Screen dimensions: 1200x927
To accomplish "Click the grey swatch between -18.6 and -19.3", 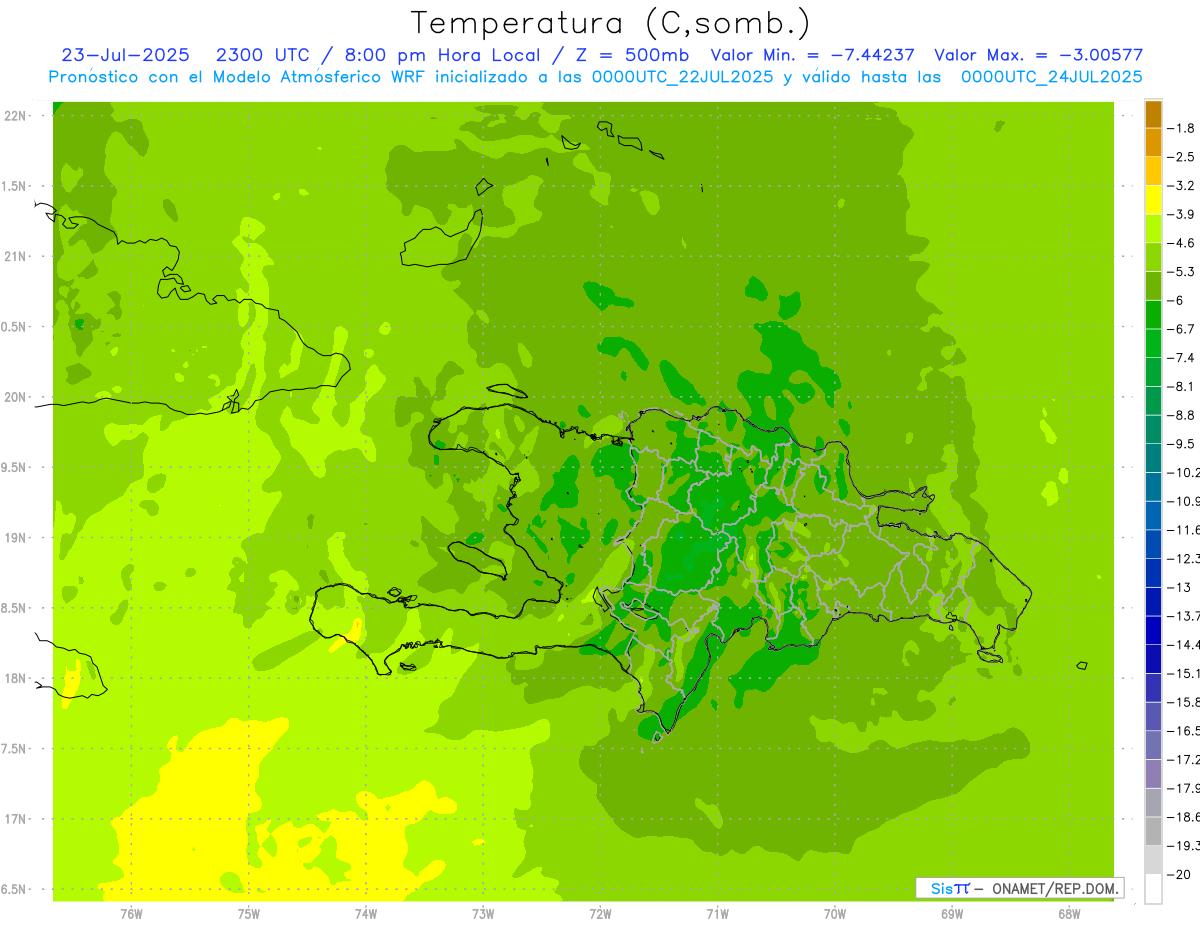I will click(1153, 832).
